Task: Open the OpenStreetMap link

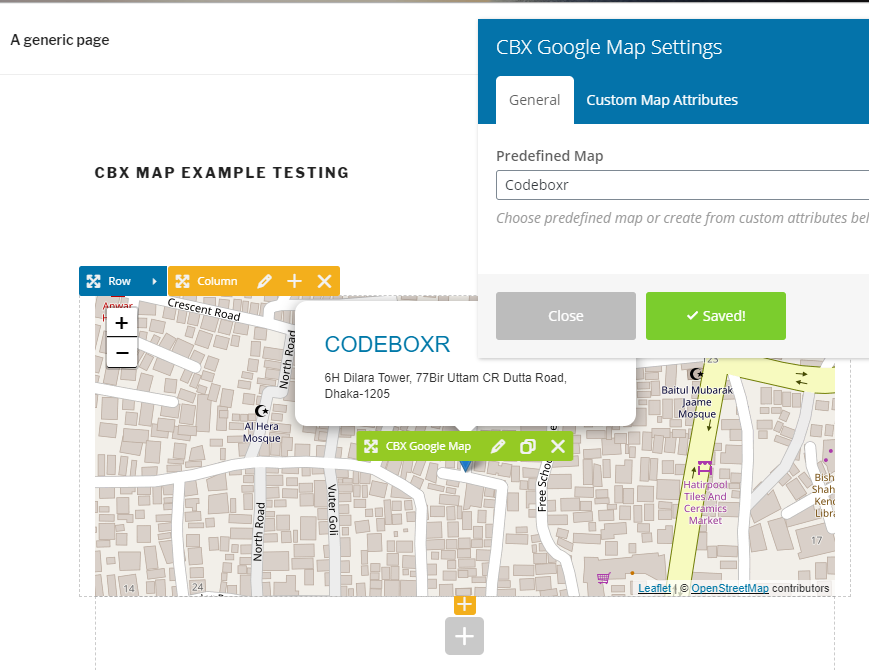Action: click(729, 588)
